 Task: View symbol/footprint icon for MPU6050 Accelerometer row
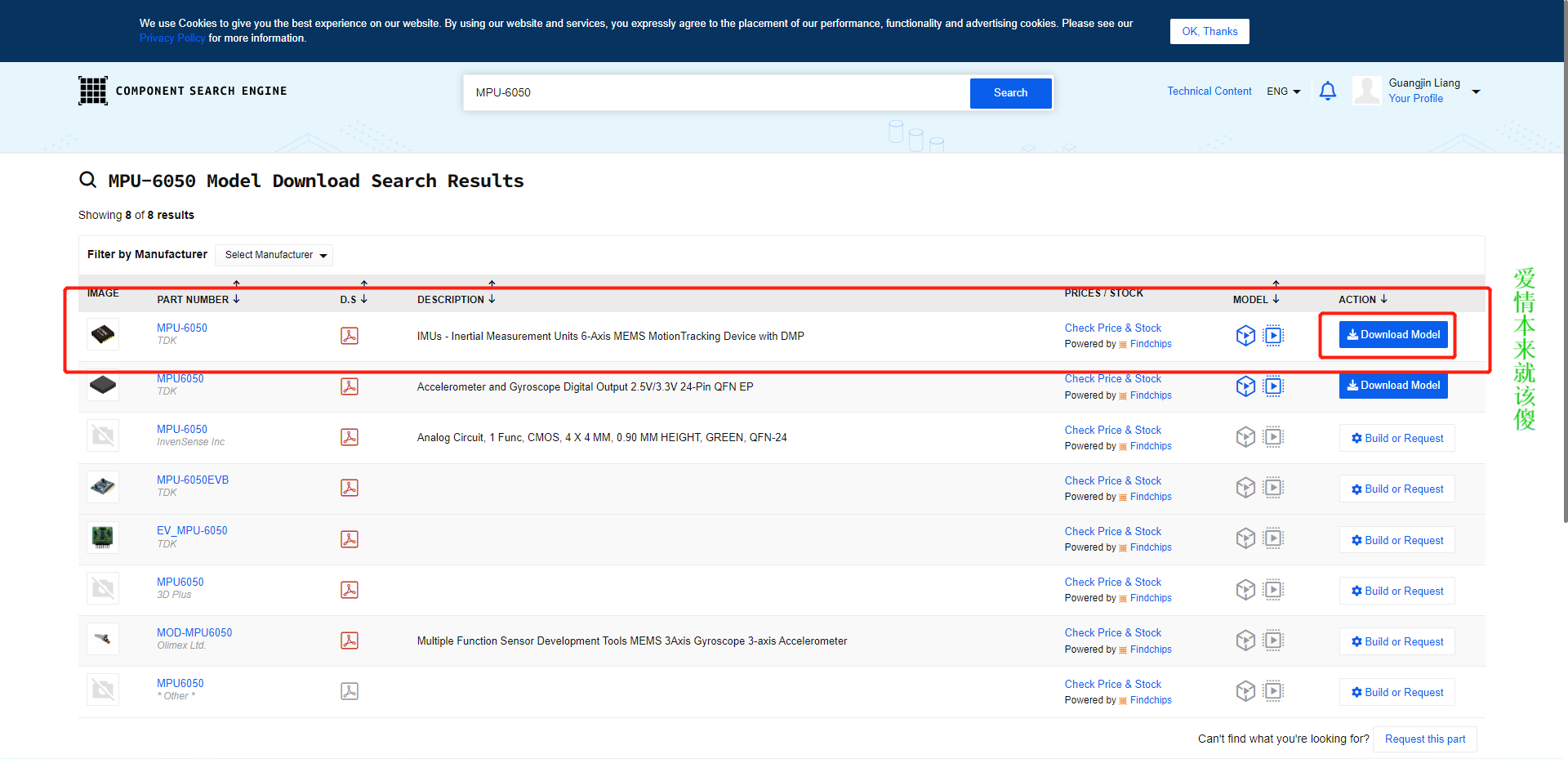[x=1273, y=386]
